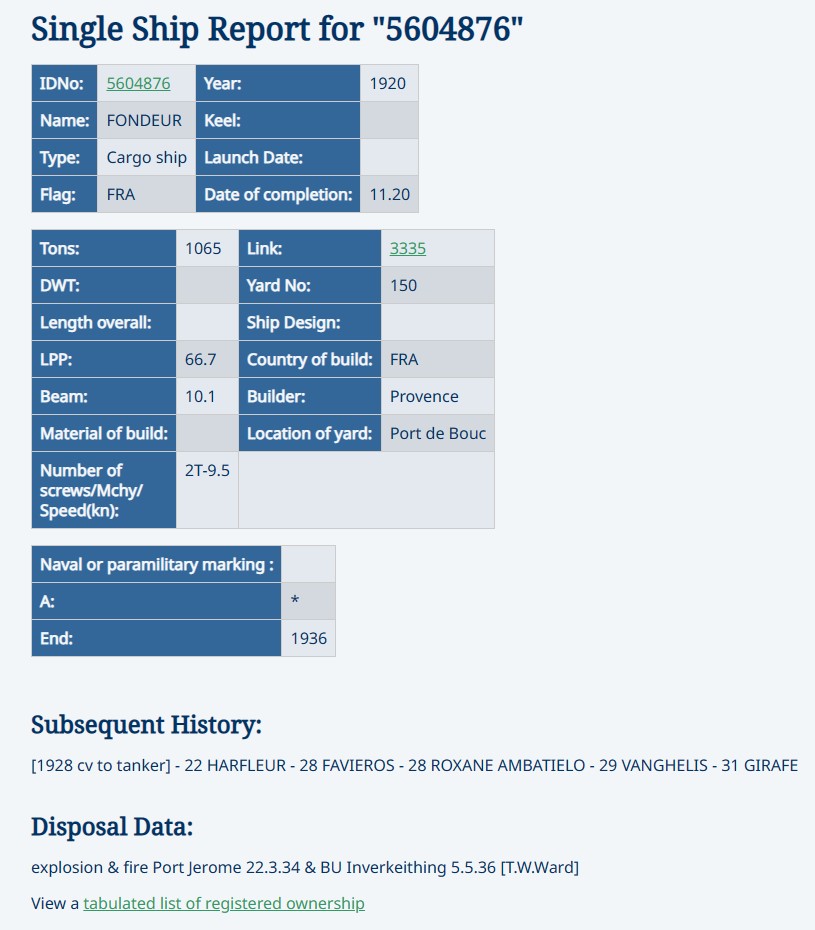Image resolution: width=815 pixels, height=930 pixels.
Task: Select the date of completion value 11.20
Action: point(389,195)
